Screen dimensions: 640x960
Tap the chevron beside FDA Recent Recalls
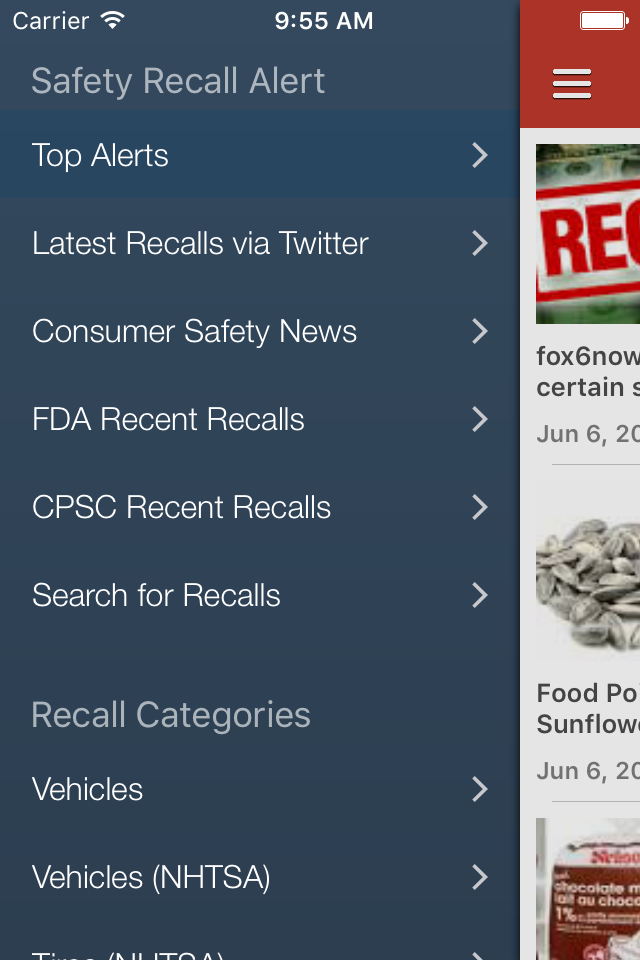coord(481,419)
